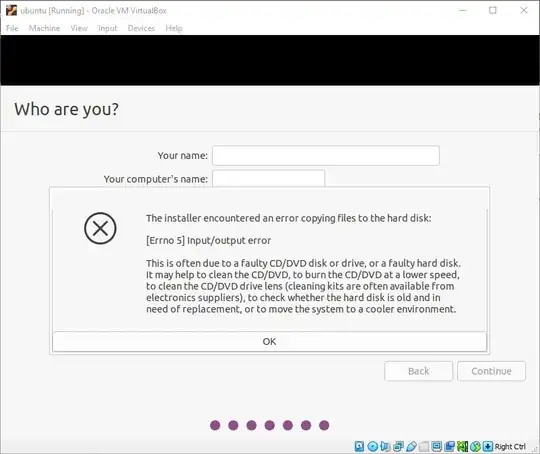Click the USB devices status icon

pos(411,446)
